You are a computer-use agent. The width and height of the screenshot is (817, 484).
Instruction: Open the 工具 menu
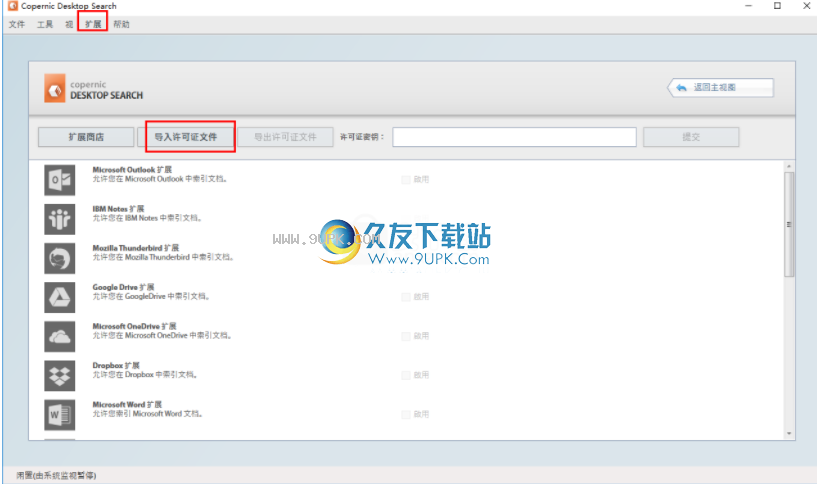[x=45, y=24]
